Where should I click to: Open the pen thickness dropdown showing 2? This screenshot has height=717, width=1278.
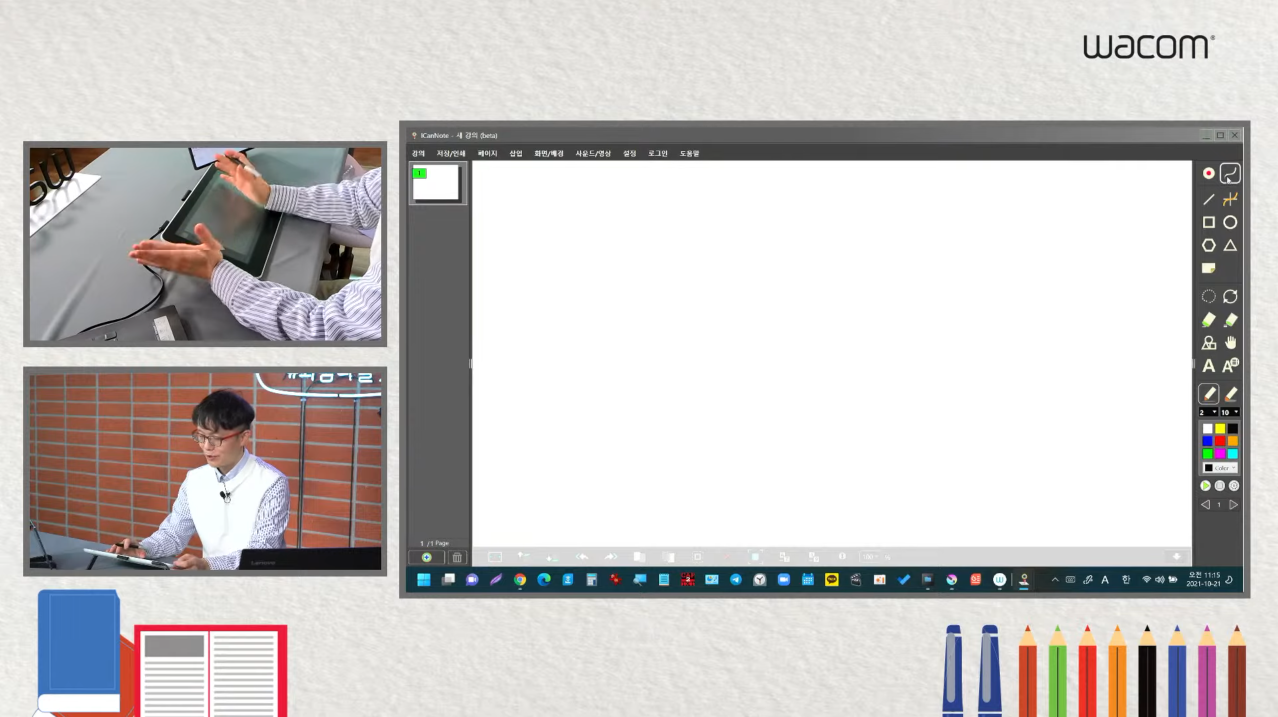click(1208, 412)
